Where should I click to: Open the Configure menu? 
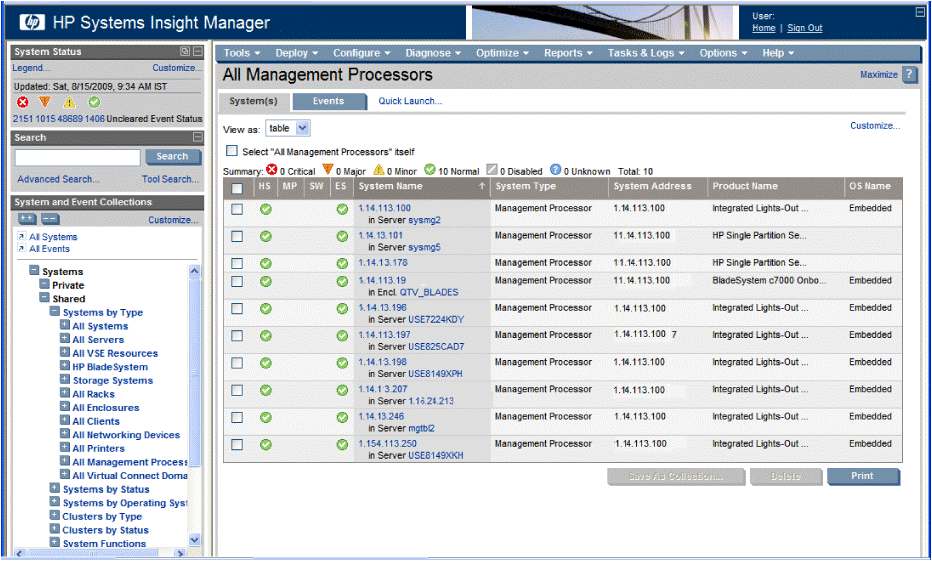coord(361,53)
